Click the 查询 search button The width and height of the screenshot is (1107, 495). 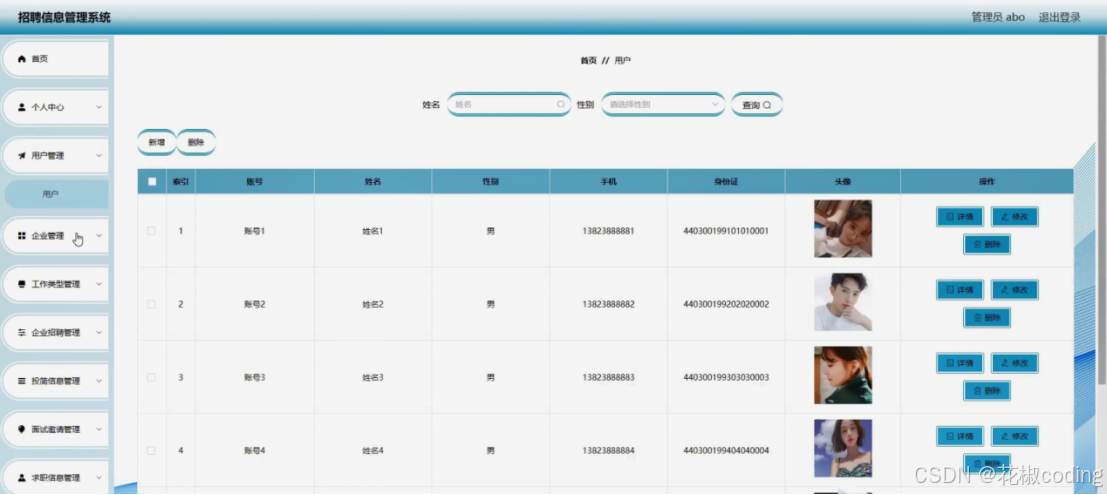(757, 105)
